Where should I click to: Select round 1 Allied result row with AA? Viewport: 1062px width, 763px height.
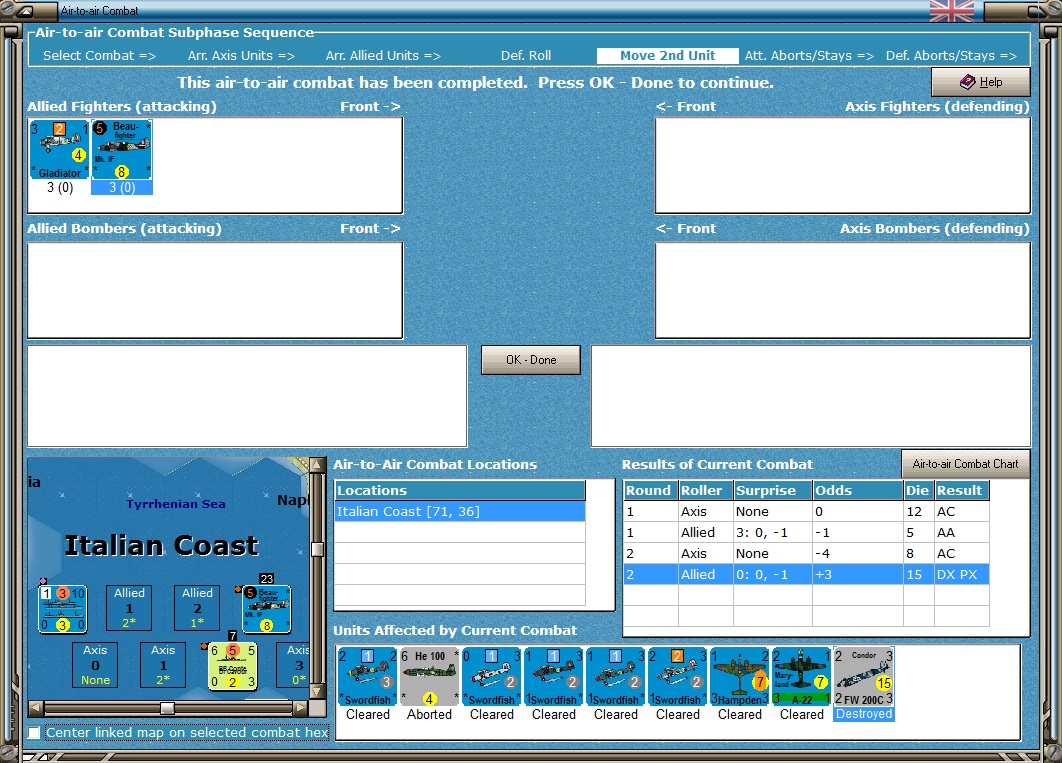coord(806,532)
